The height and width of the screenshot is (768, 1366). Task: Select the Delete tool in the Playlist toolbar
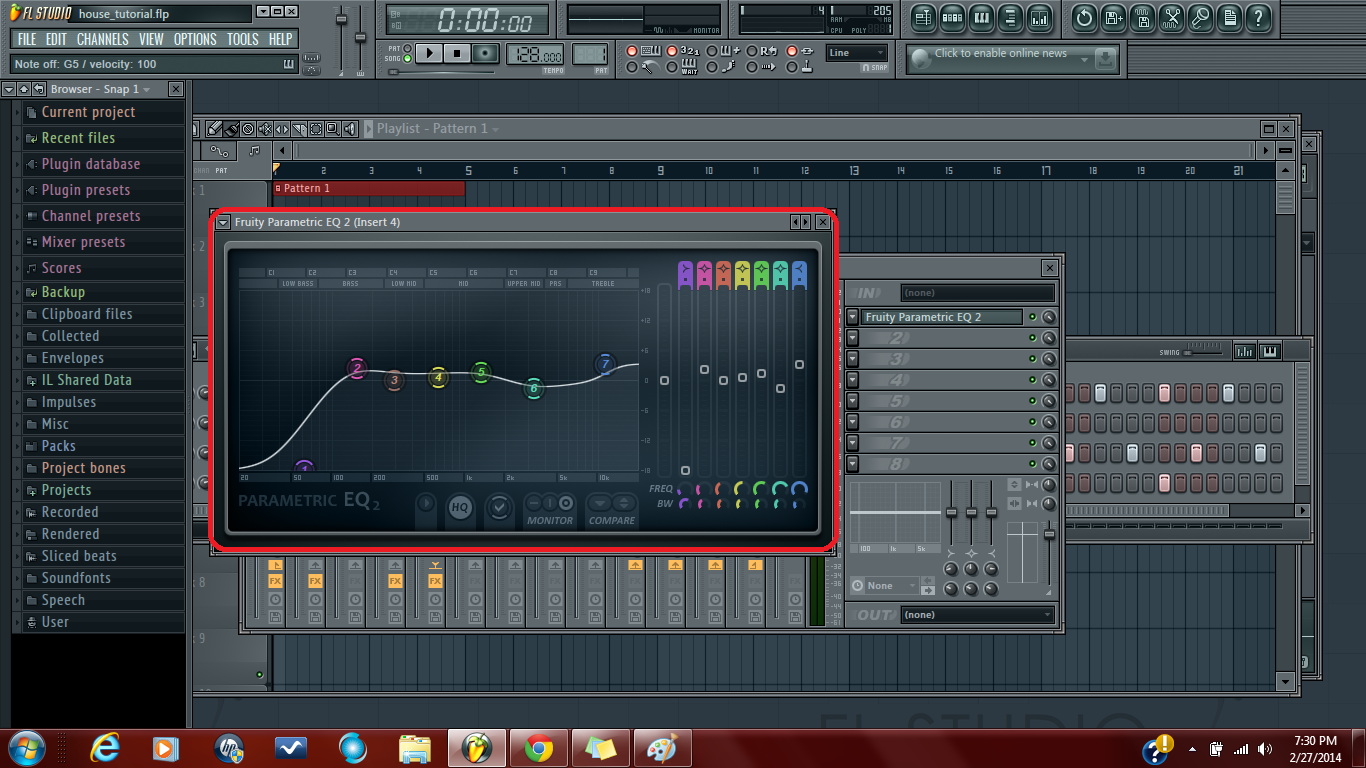tap(248, 129)
